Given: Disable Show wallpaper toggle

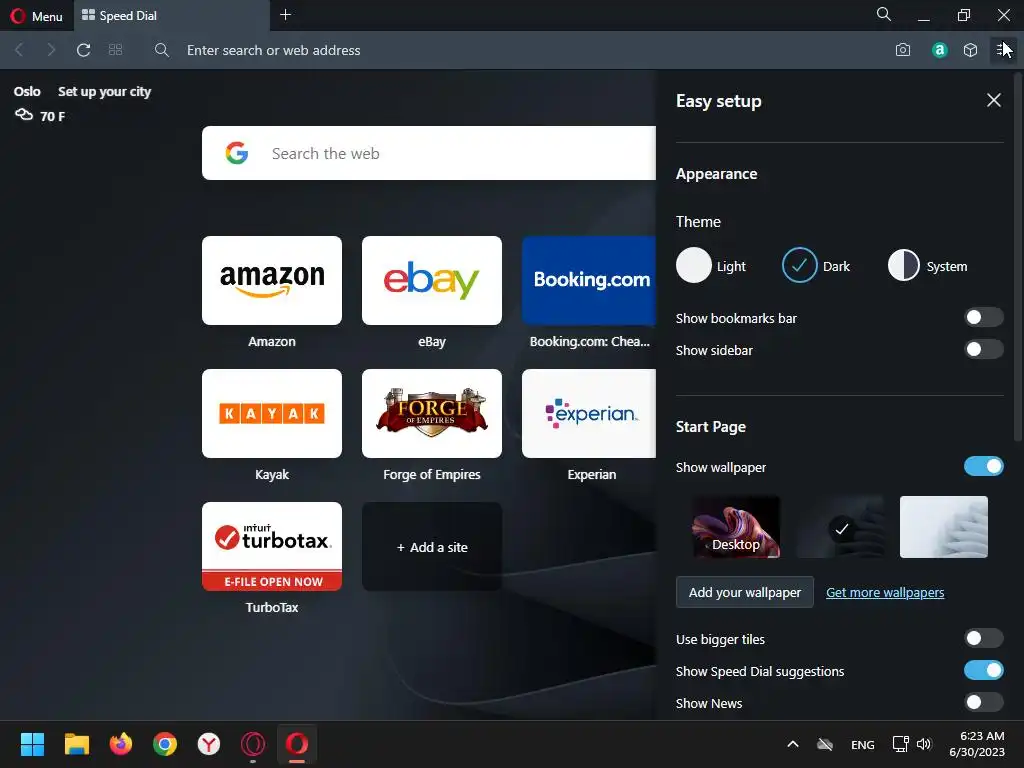Looking at the screenshot, I should click(984, 466).
